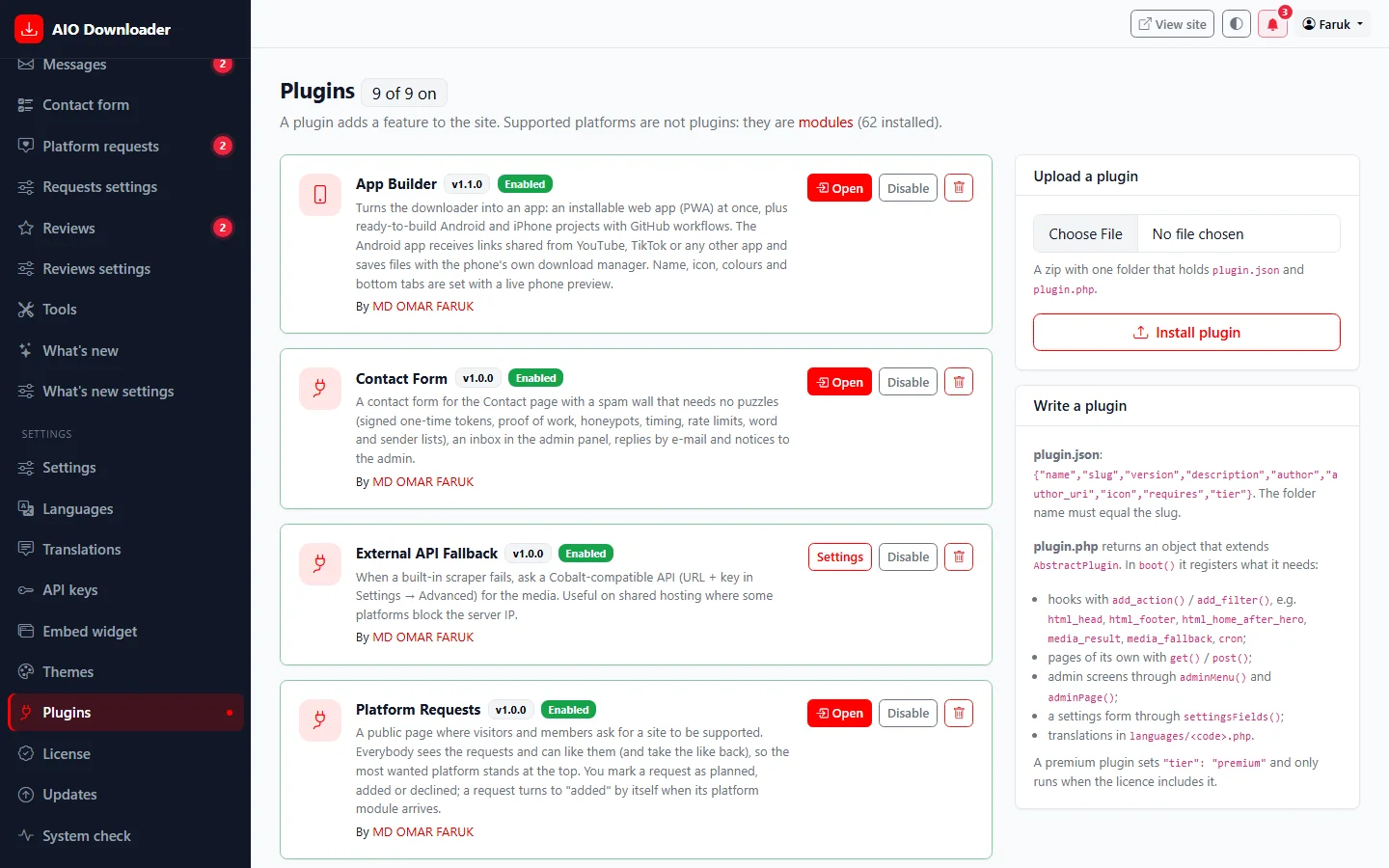Image resolution: width=1389 pixels, height=868 pixels.
Task: Delete Platform Requests plugin trash icon
Action: point(959,713)
